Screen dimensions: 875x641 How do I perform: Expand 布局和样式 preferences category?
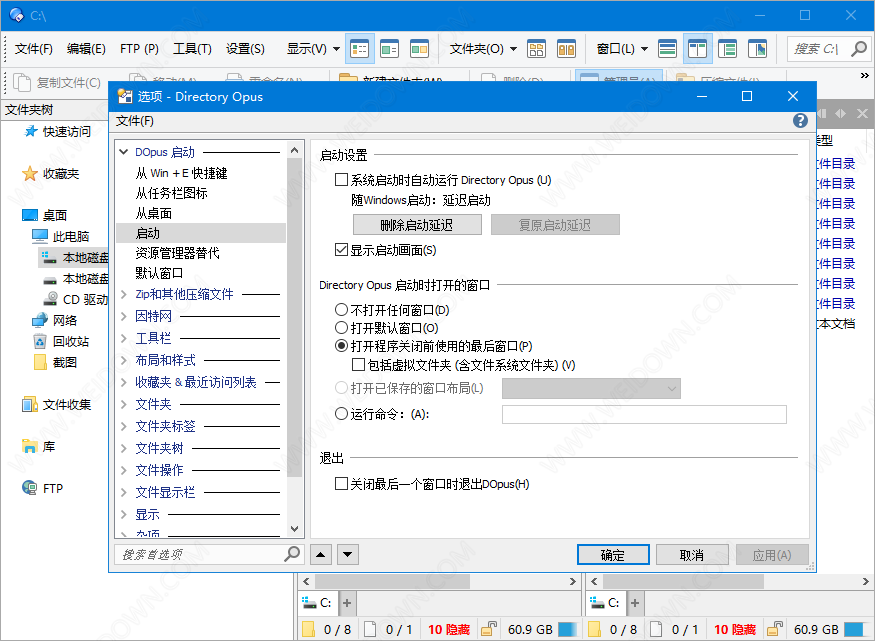(x=124, y=360)
